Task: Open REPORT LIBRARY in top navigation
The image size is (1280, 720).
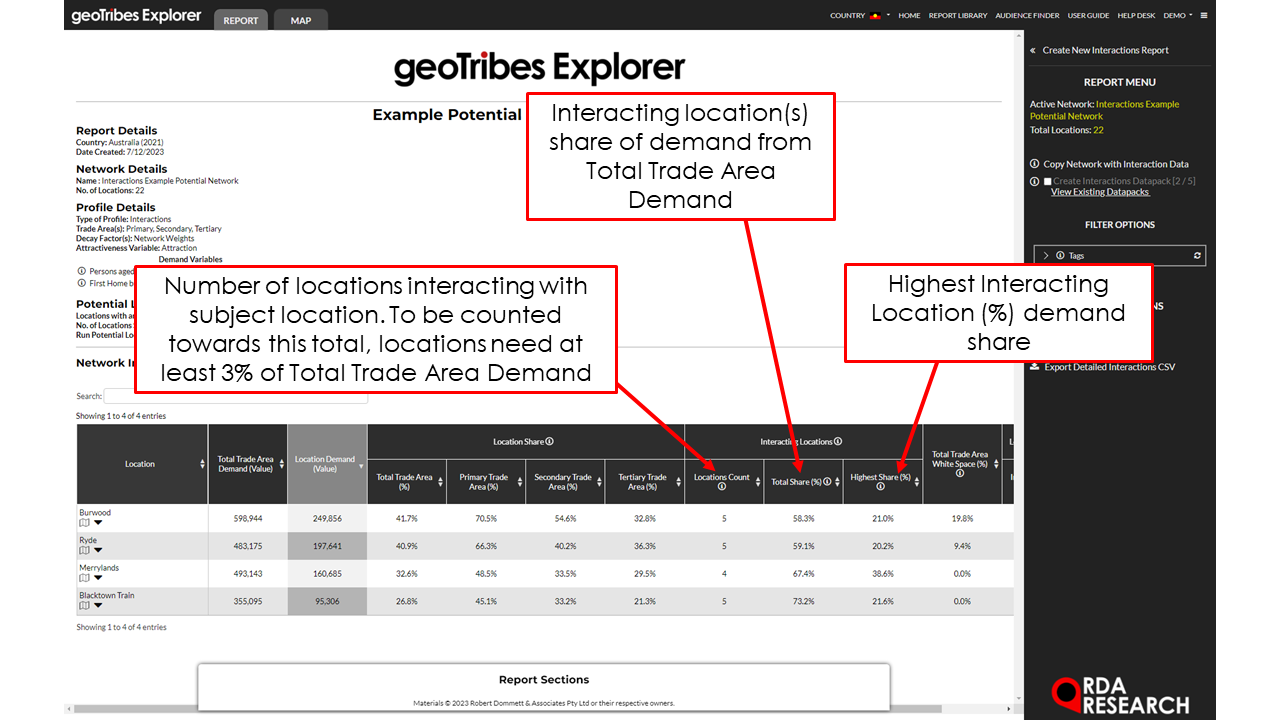Action: (x=958, y=16)
